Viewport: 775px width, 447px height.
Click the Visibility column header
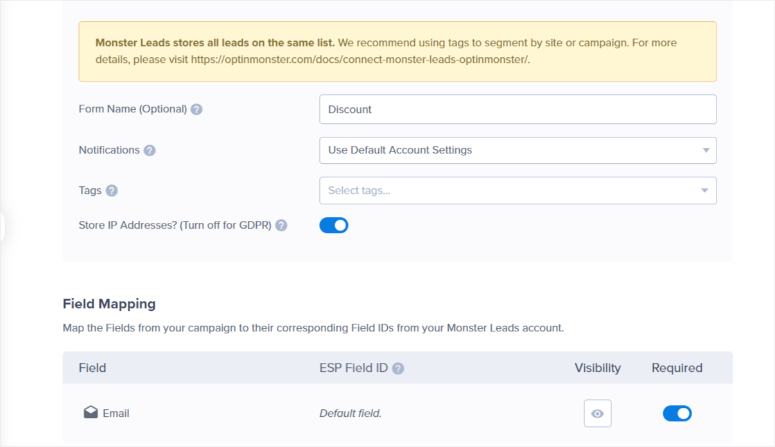[x=597, y=368]
